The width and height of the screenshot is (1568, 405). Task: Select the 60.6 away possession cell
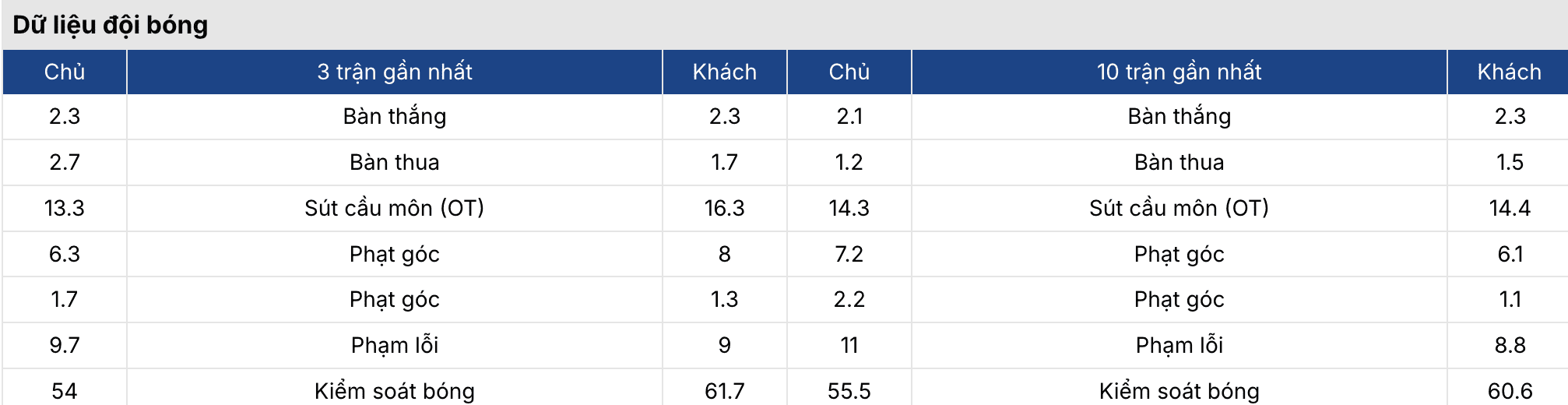[1509, 391]
